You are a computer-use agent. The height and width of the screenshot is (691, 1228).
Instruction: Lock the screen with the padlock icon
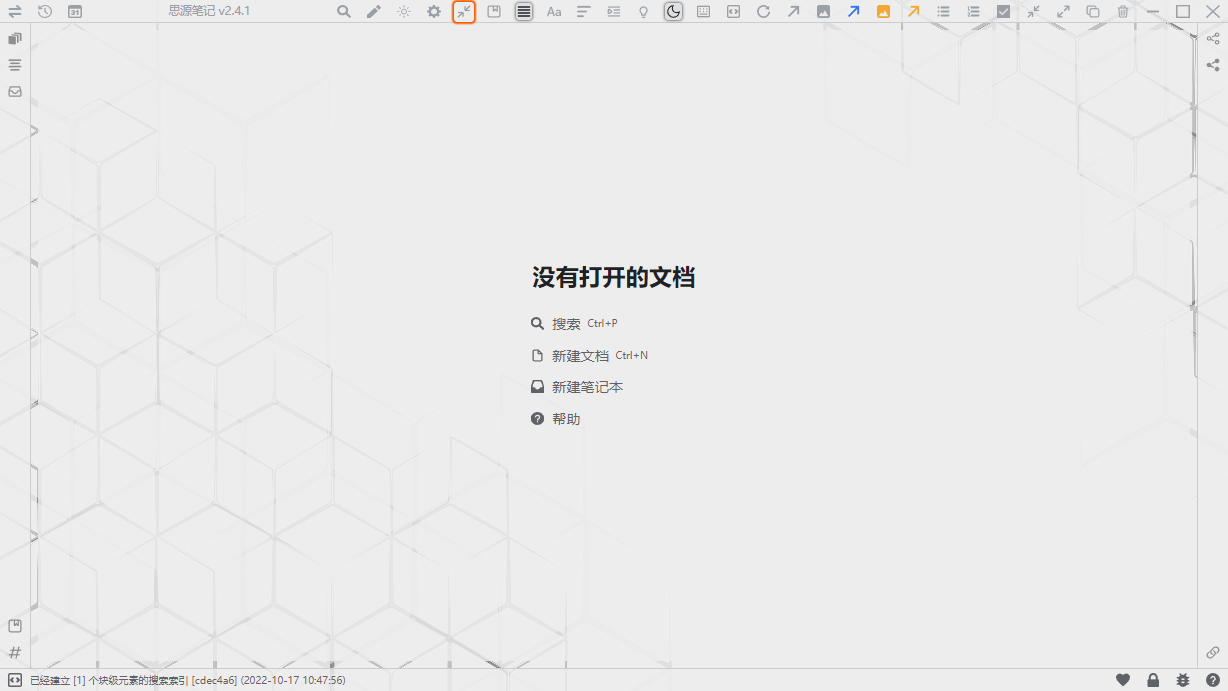click(1153, 680)
